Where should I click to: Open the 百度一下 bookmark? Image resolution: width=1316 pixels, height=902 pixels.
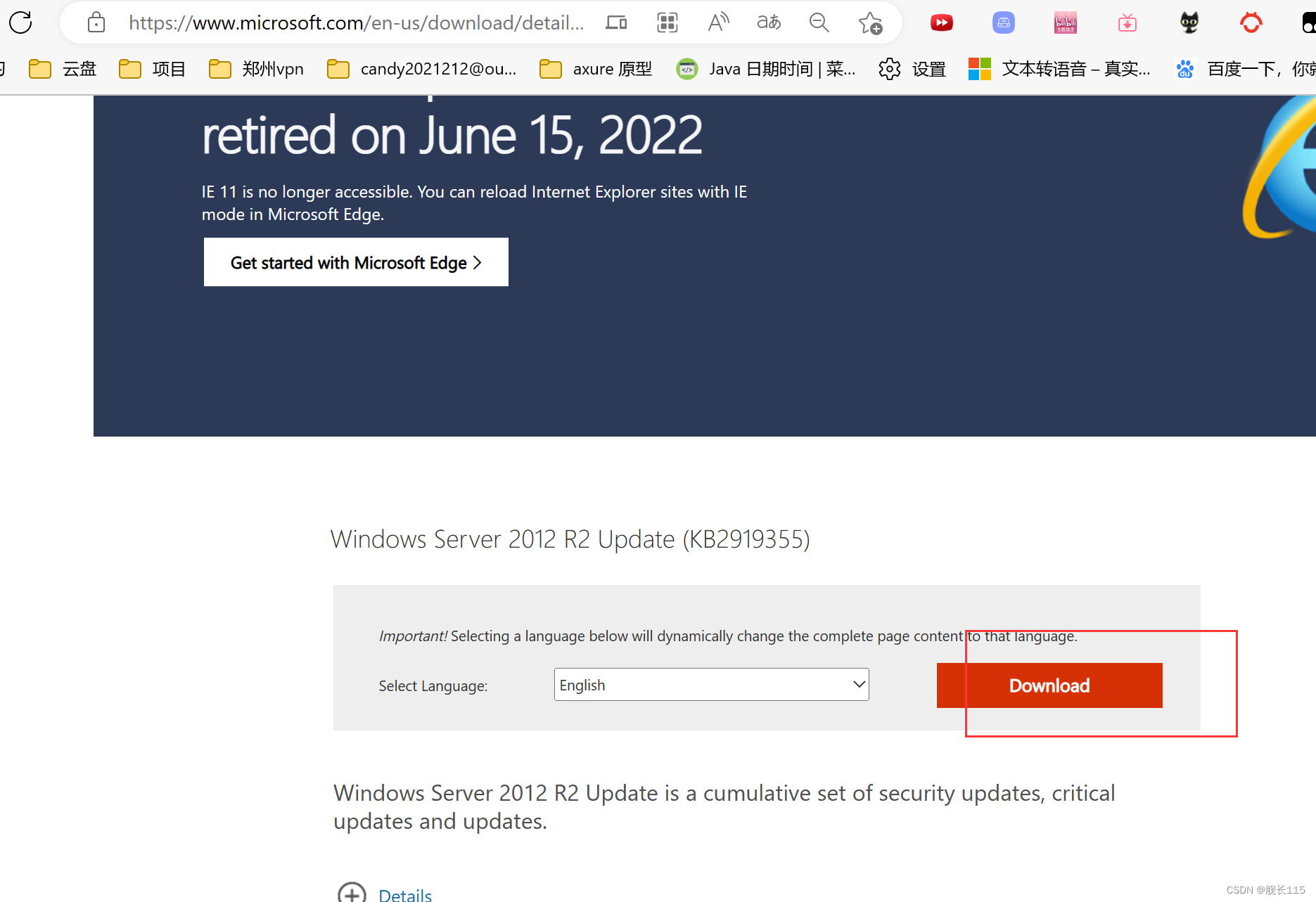coord(1245,69)
